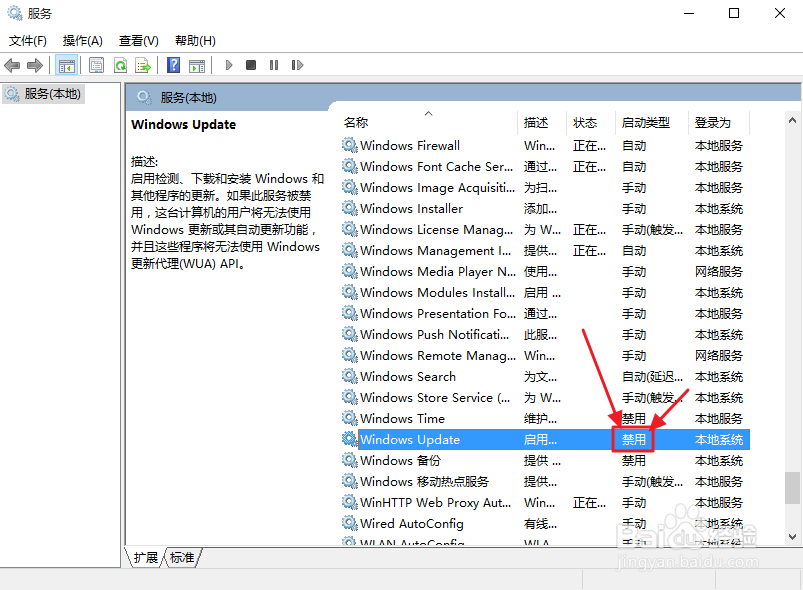Screen dimensions: 803x590
Task: Click the gear icon beside WinHTTP Web Proxy
Action: (350, 502)
